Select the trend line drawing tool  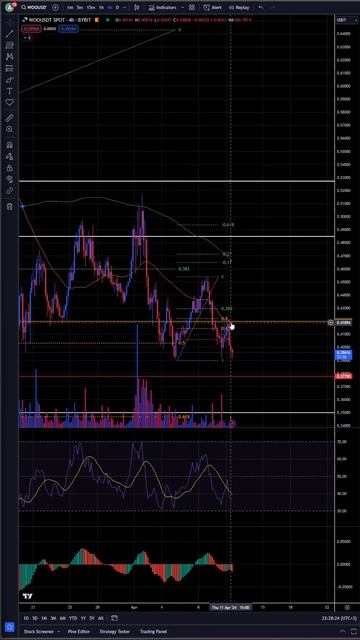point(9,33)
